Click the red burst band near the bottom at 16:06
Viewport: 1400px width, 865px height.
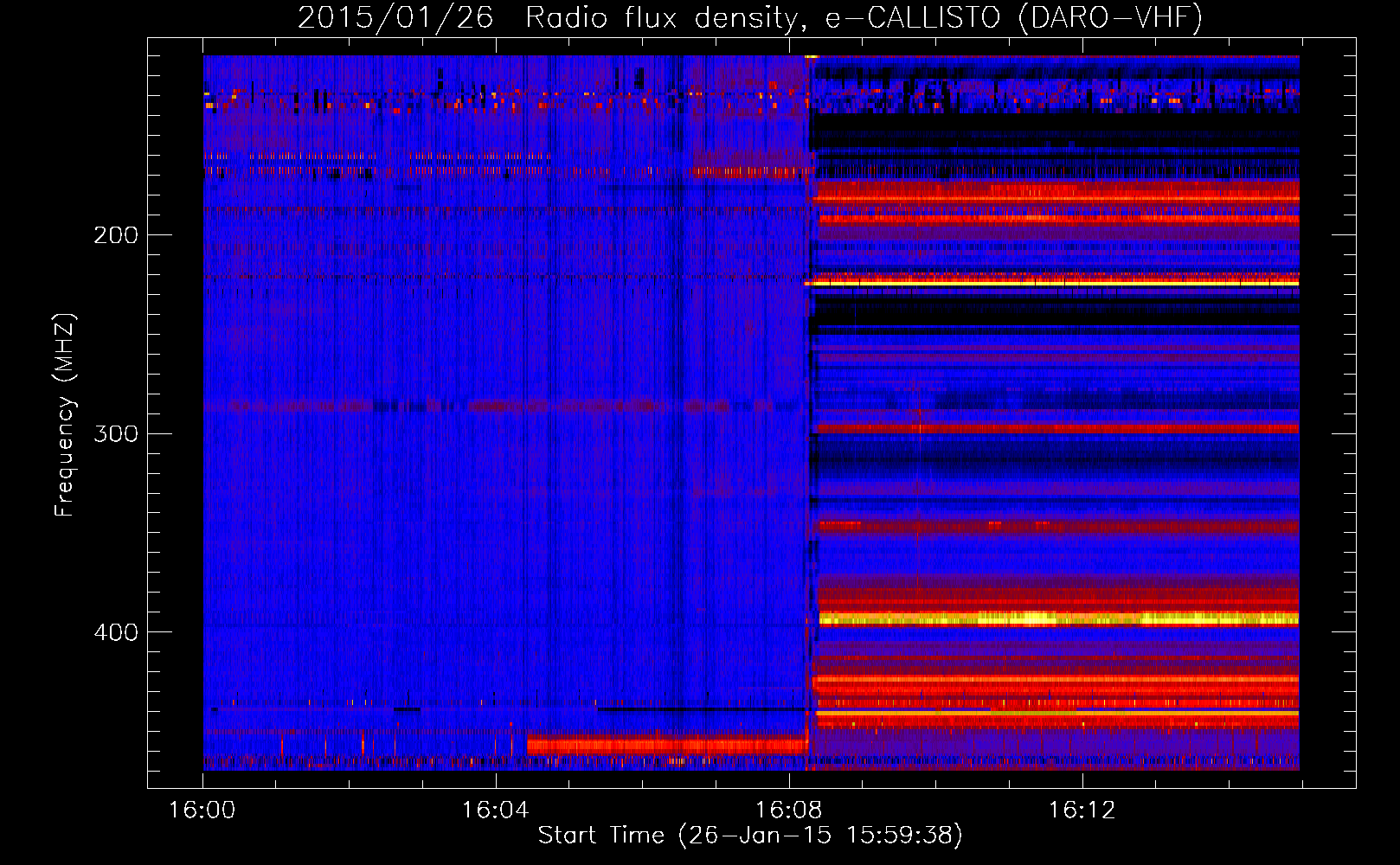click(x=667, y=744)
